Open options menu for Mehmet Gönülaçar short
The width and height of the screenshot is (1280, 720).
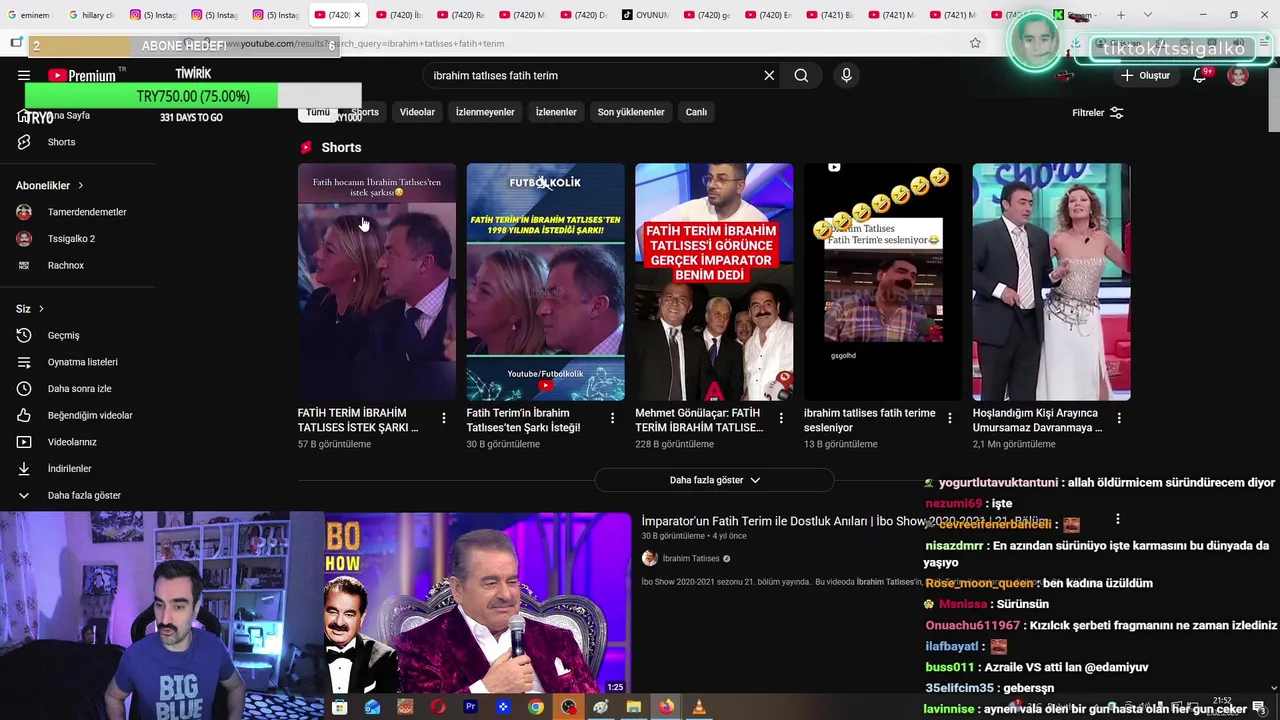[781, 418]
